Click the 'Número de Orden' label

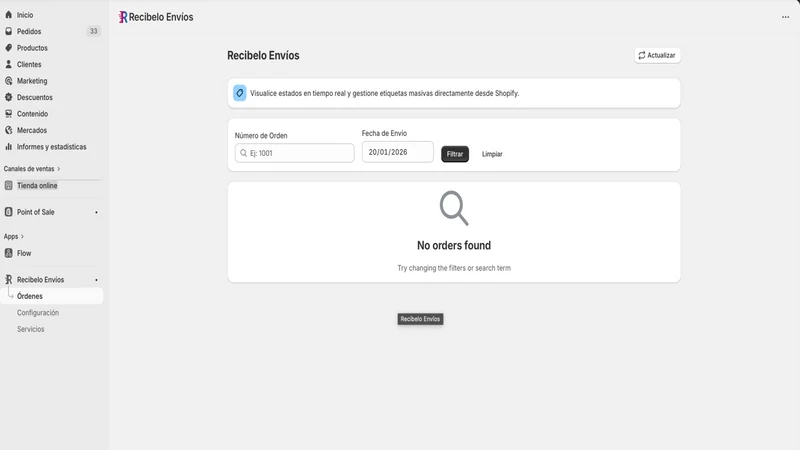pos(261,136)
